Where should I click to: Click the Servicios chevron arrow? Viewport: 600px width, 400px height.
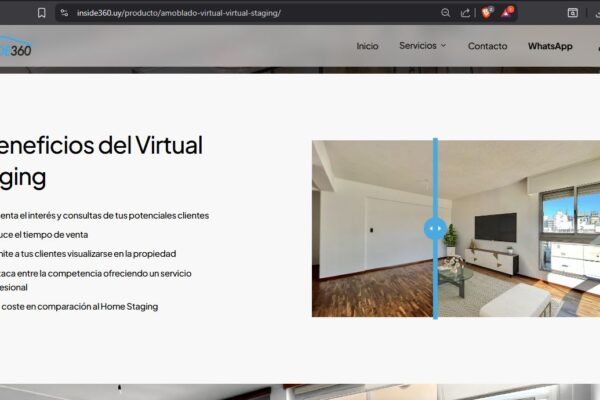click(443, 46)
